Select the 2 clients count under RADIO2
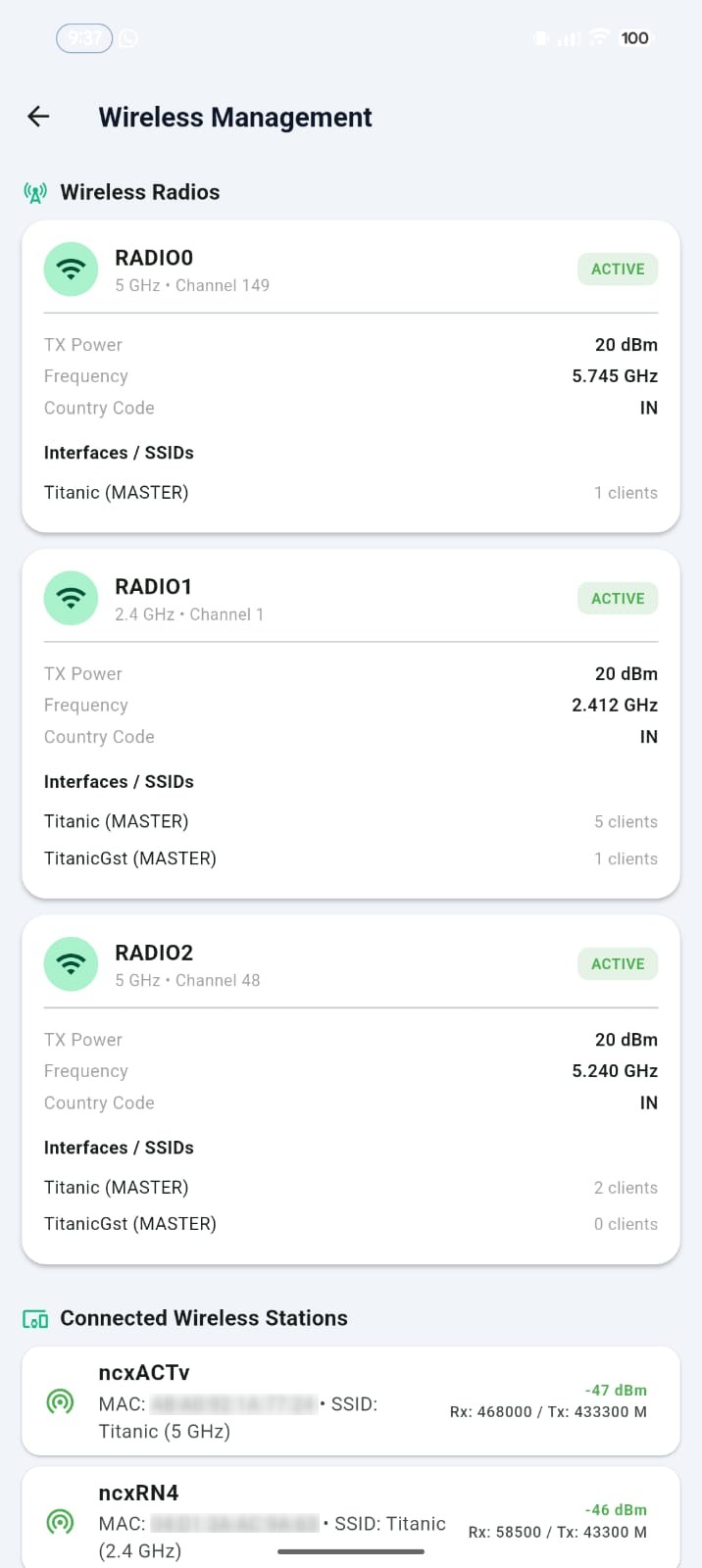702x1568 pixels. (x=626, y=1188)
